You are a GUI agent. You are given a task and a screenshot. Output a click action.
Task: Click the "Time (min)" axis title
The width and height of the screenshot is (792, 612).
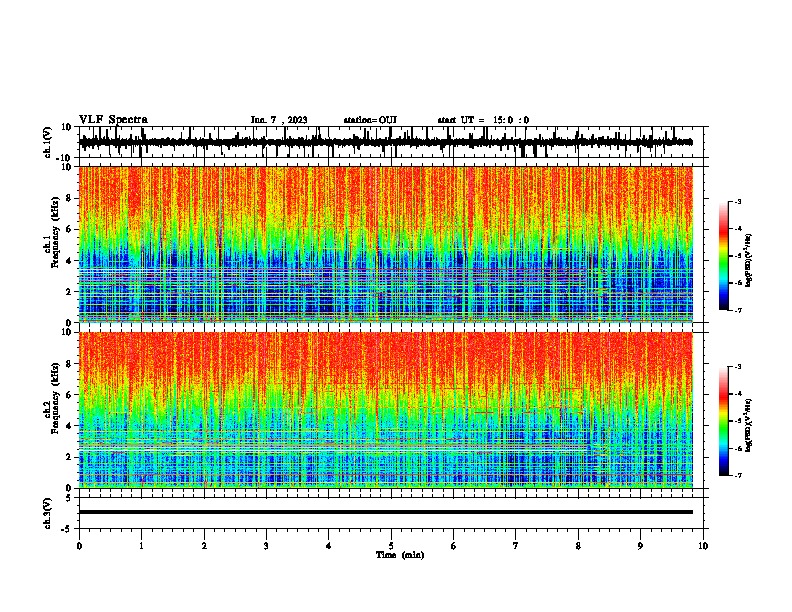(x=400, y=555)
